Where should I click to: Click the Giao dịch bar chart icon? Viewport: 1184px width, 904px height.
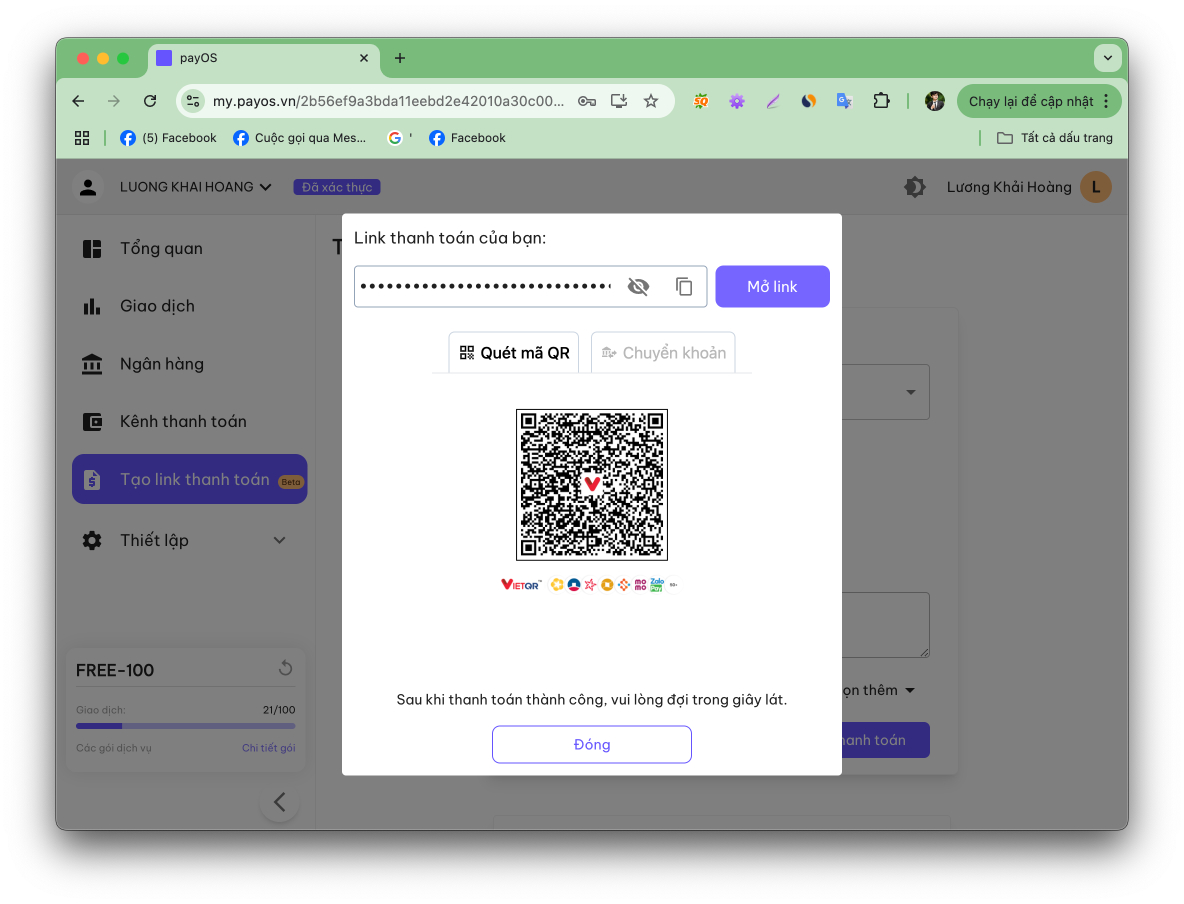[x=92, y=306]
